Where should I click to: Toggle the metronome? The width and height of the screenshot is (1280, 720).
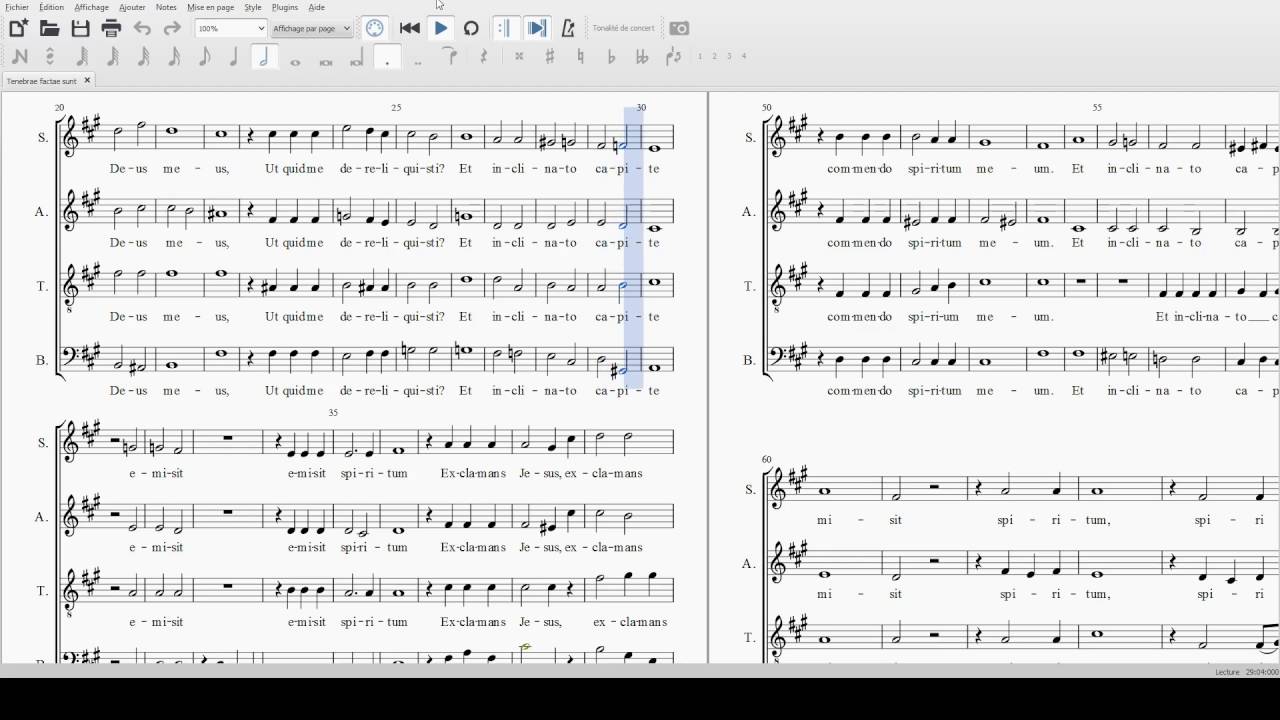568,28
